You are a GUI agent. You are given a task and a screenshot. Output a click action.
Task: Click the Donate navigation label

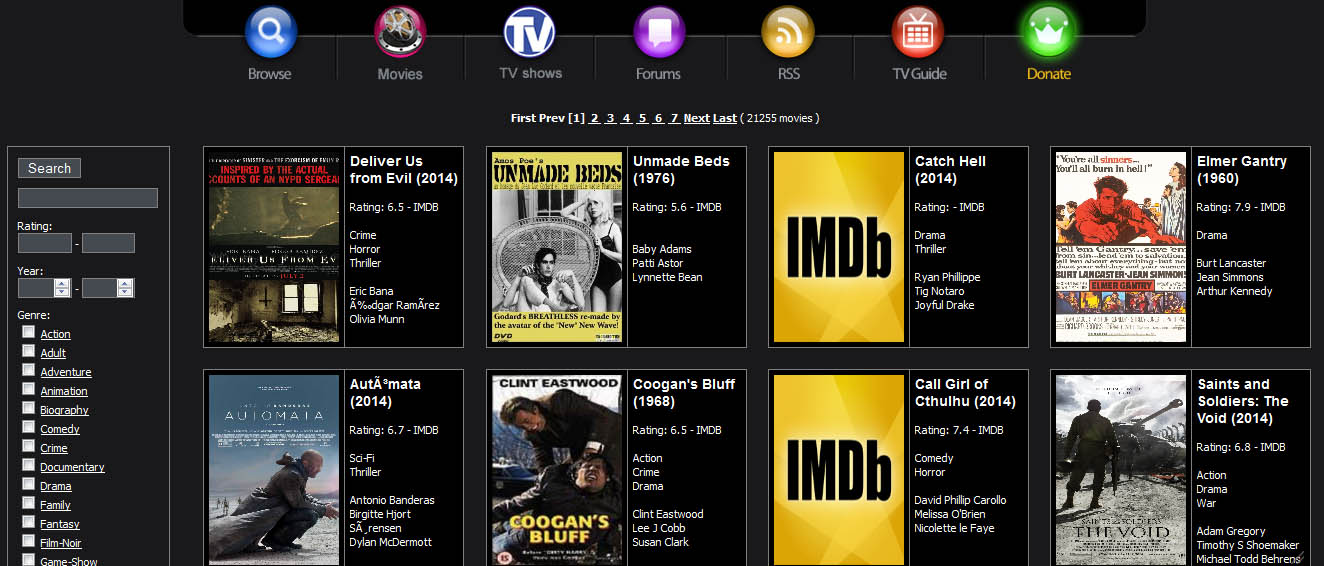point(1048,74)
